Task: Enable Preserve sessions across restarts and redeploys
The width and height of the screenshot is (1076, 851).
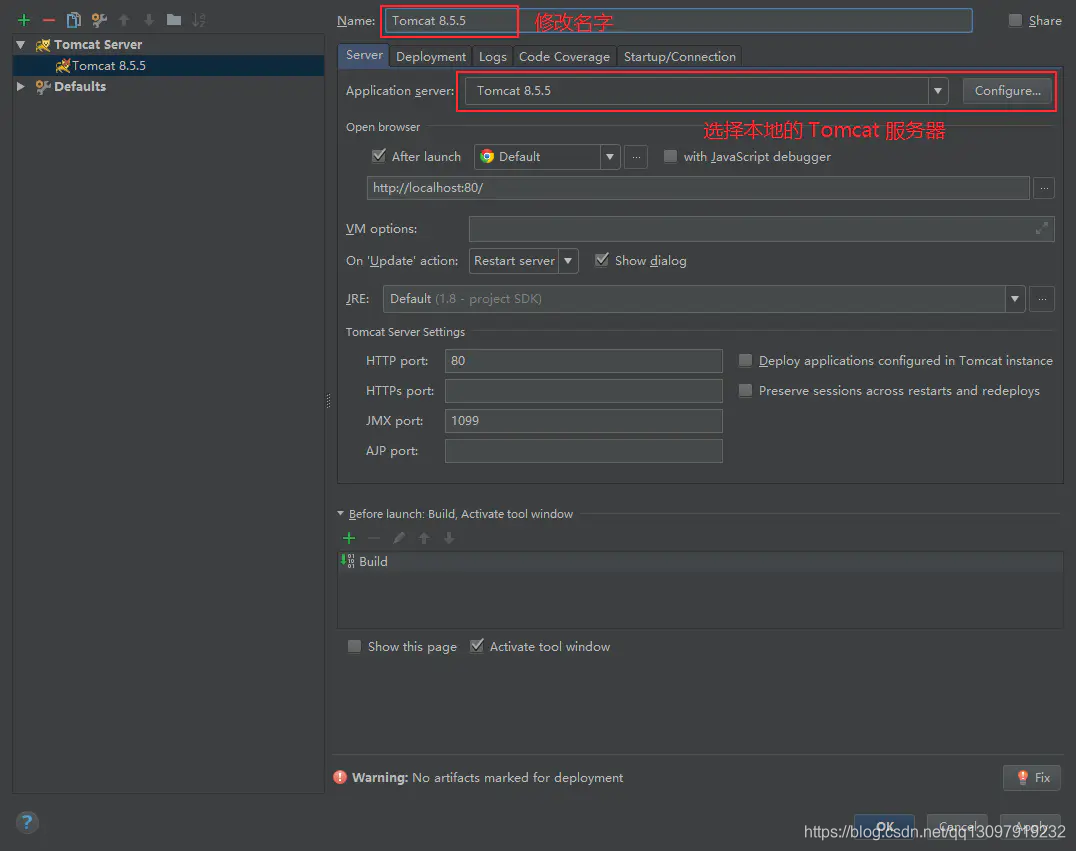Action: click(x=745, y=390)
